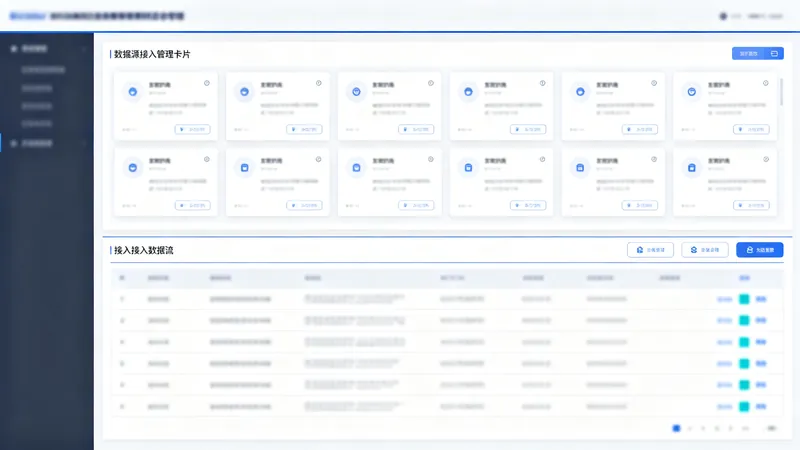Viewport: 800px width, 450px height.
Task: Click the solid blue button in the 接入接入数据流 header
Action: [x=759, y=250]
